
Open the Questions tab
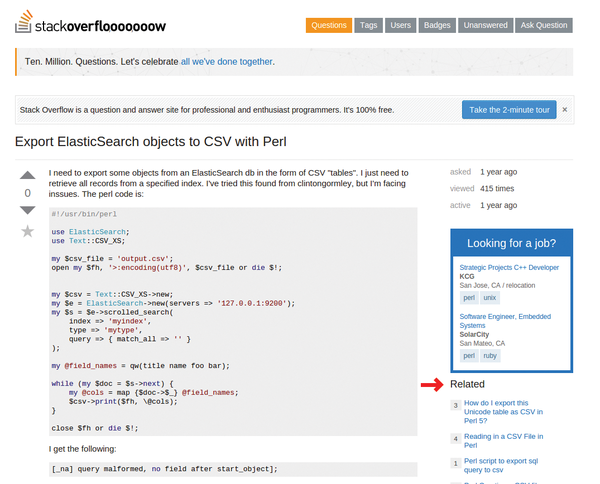(x=329, y=25)
